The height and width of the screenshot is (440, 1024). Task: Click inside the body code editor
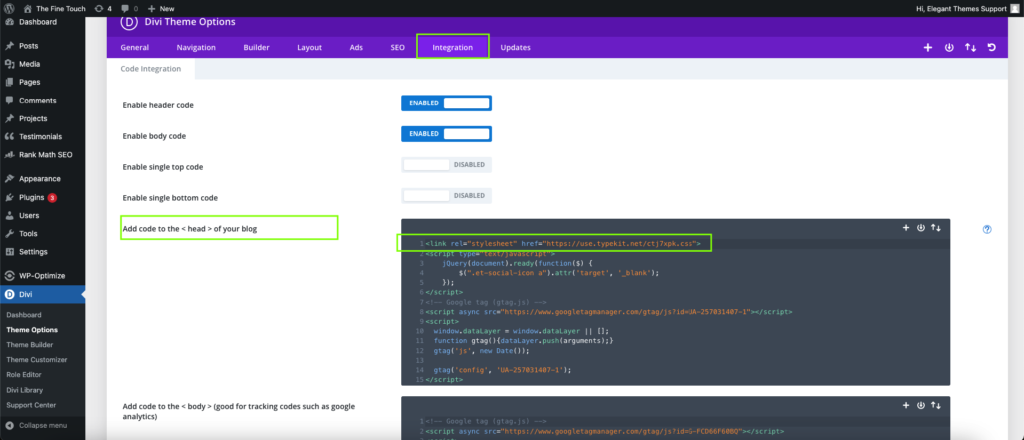point(675,418)
